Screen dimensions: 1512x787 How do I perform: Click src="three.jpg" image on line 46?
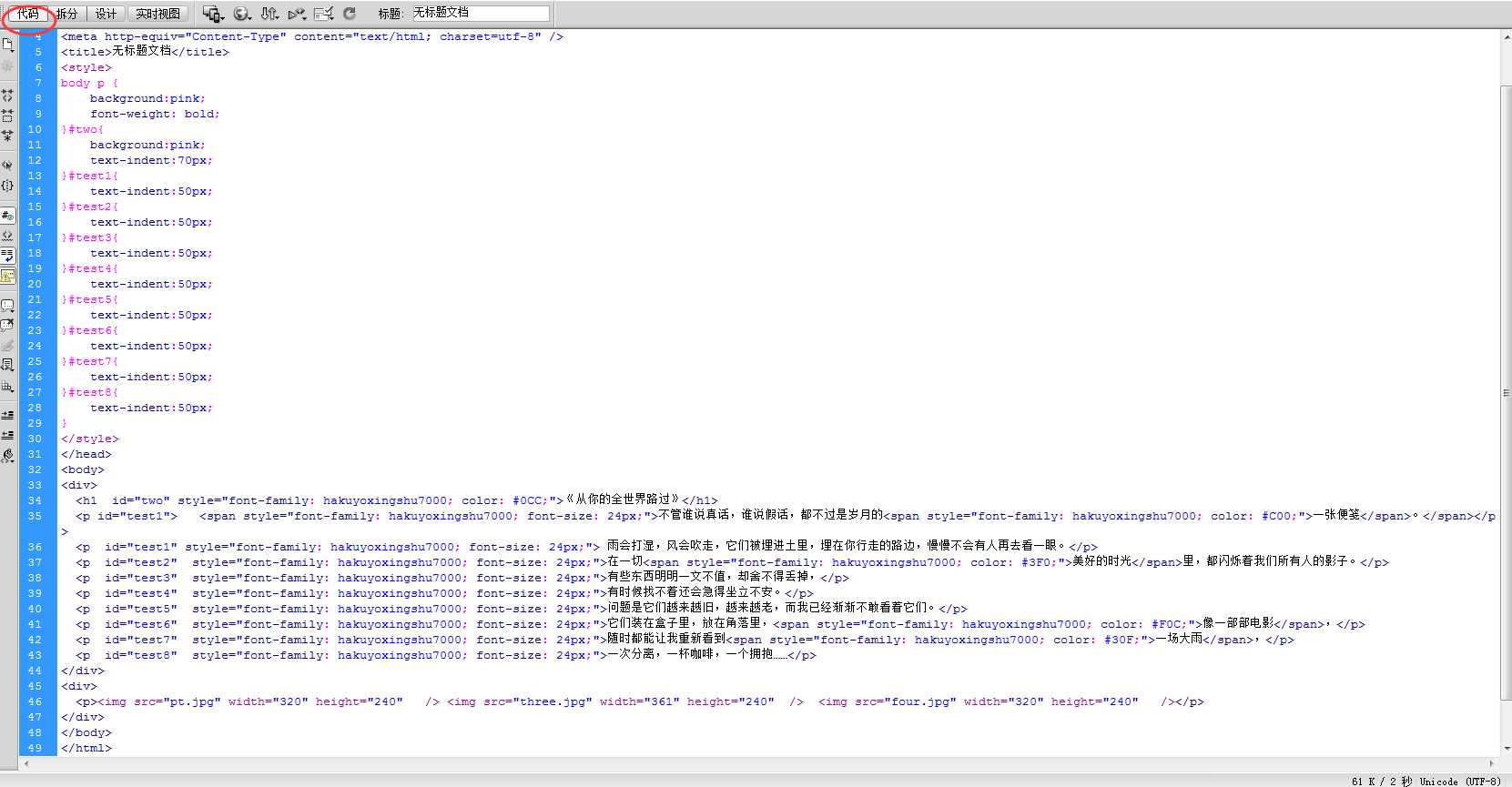[x=625, y=701]
